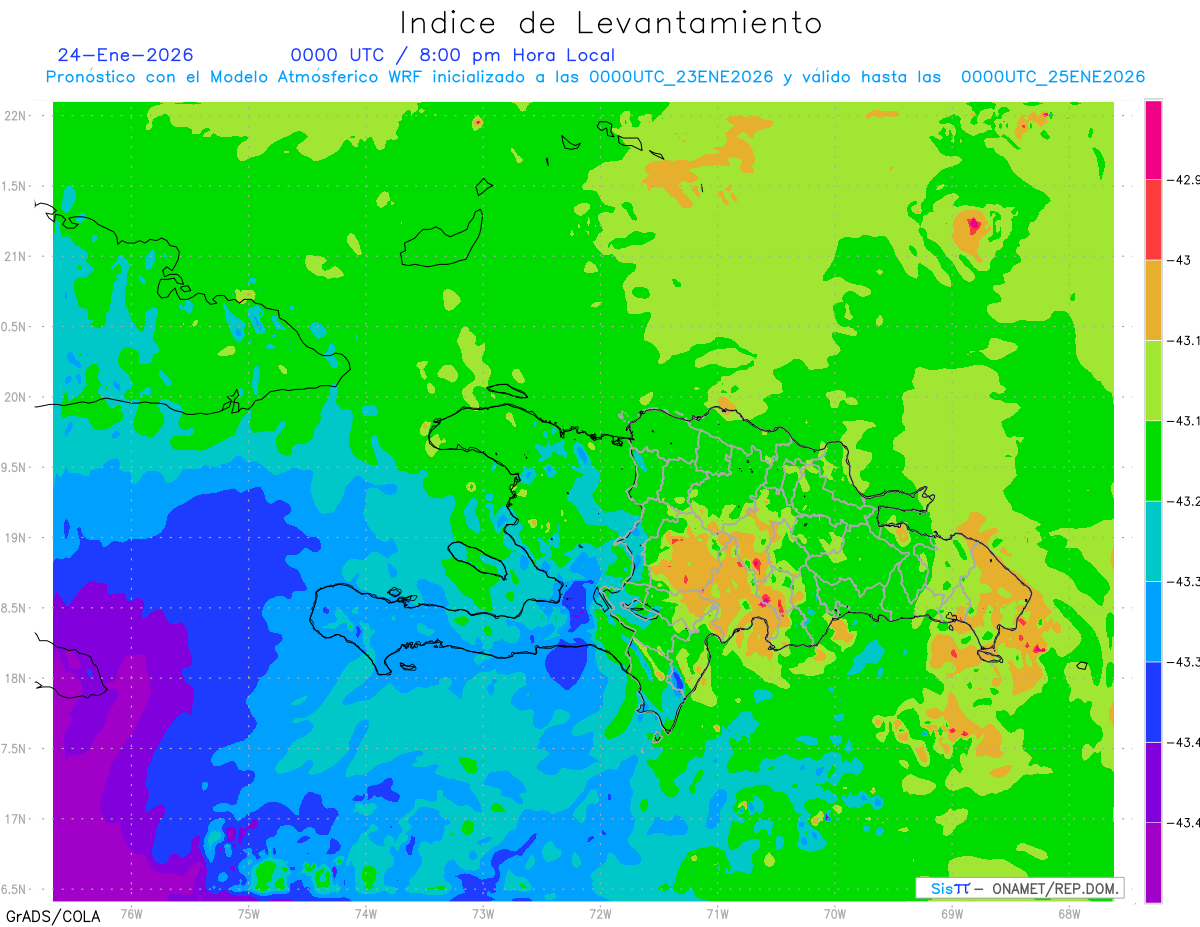The image size is (1200, 927).
Task: Select the 68W longitude axis label
Action: click(1068, 913)
